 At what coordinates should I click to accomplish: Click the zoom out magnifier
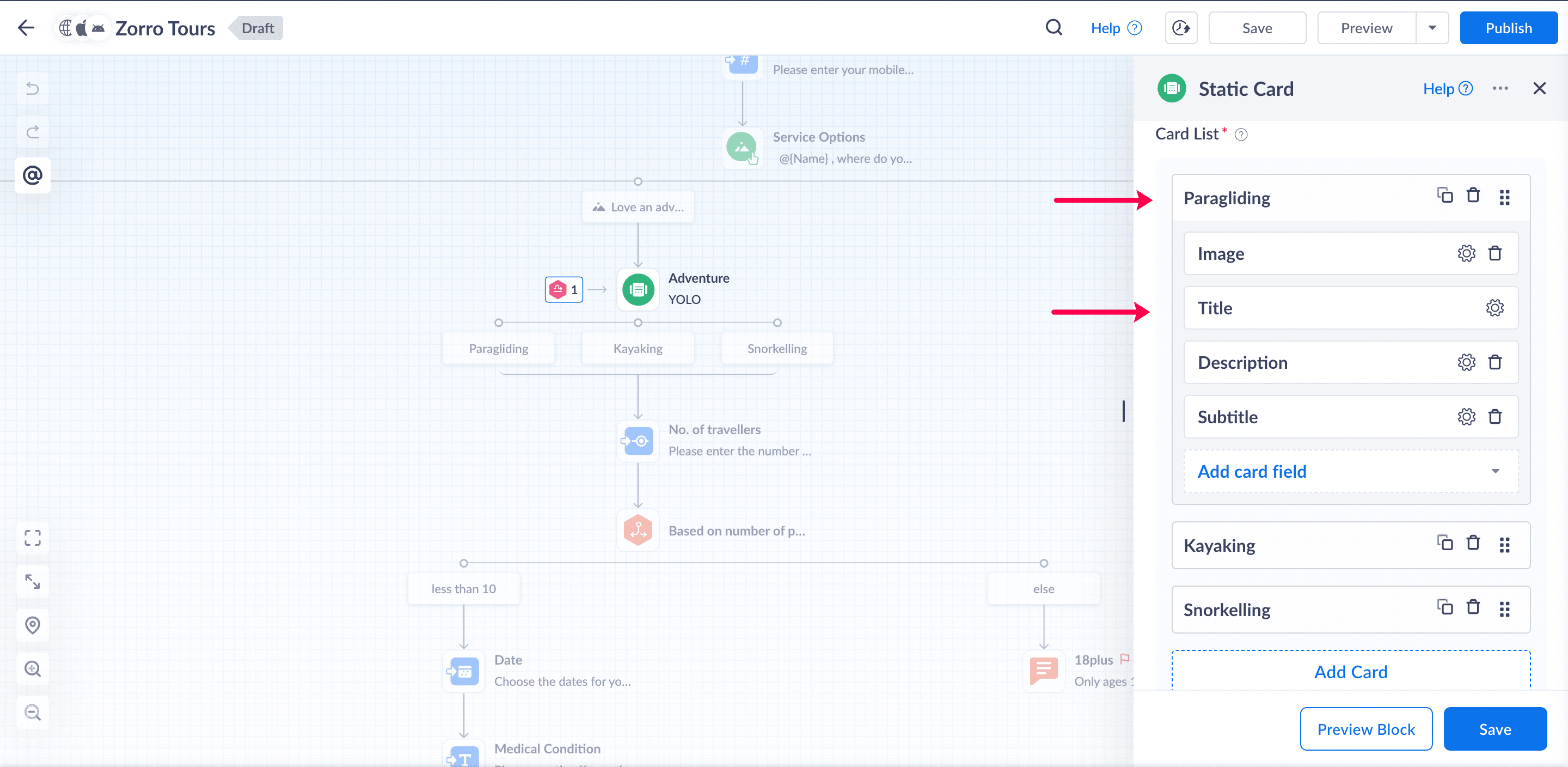tap(32, 712)
